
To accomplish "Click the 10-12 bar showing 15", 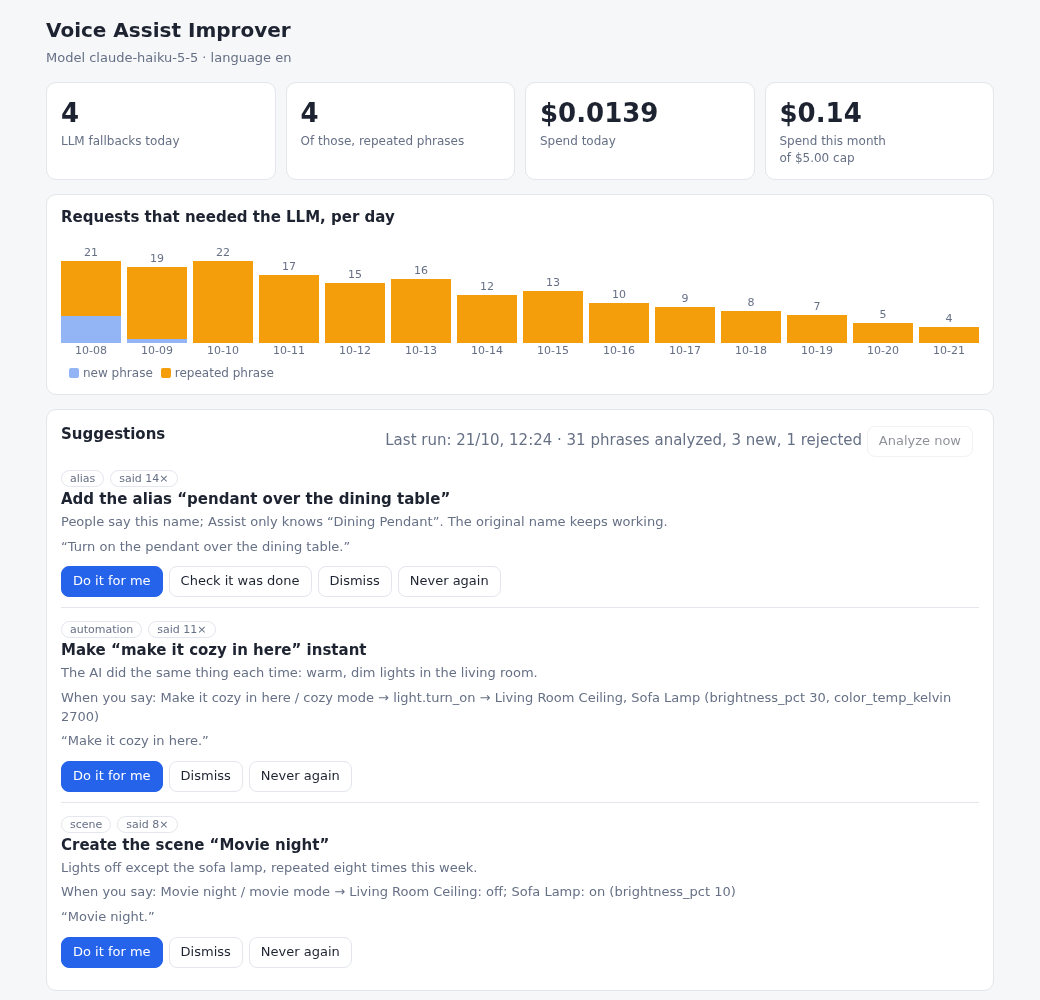I will [x=355, y=313].
